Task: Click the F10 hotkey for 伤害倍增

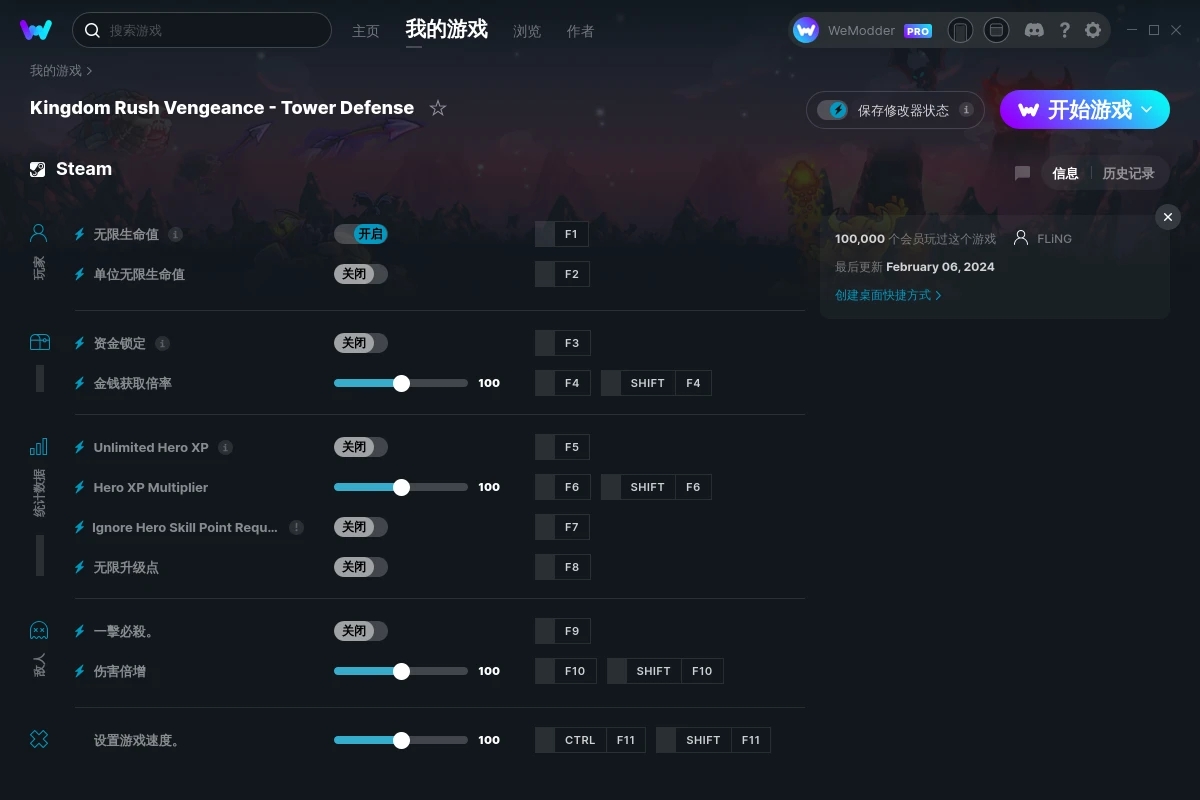Action: click(566, 671)
